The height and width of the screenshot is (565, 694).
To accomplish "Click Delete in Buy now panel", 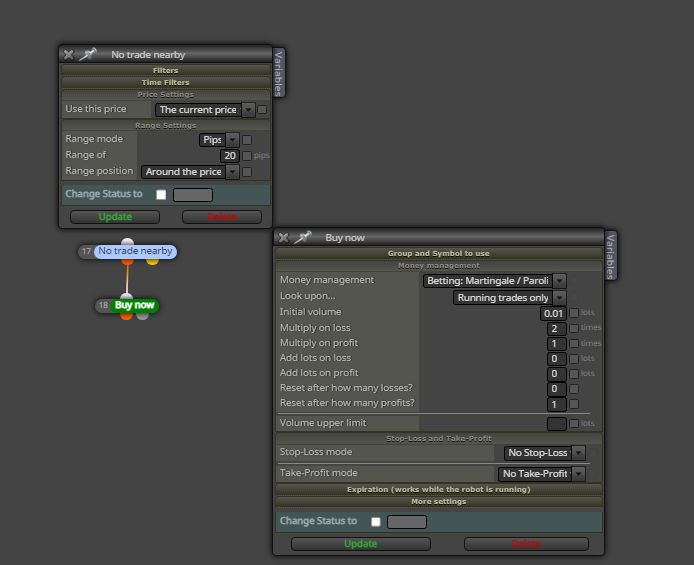I will (x=526, y=544).
